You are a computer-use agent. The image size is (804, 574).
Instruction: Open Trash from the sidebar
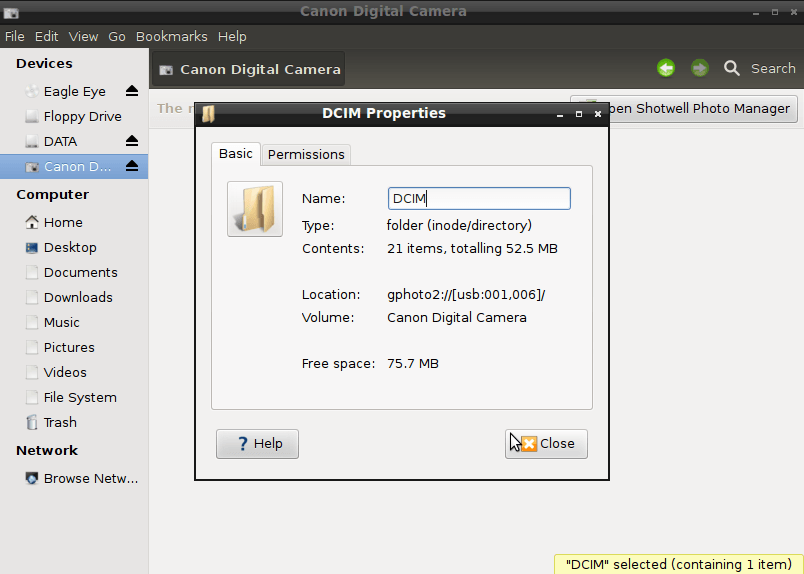point(74,422)
